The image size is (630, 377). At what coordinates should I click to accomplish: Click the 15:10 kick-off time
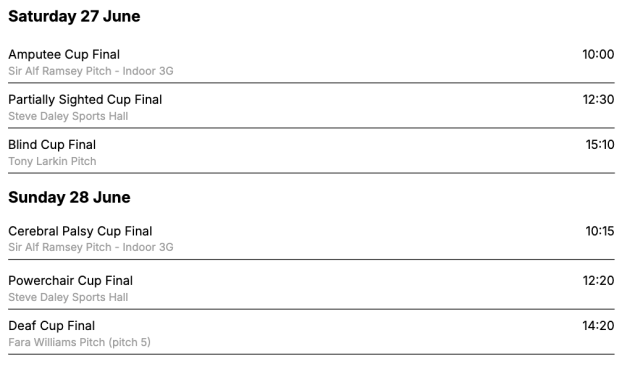600,144
